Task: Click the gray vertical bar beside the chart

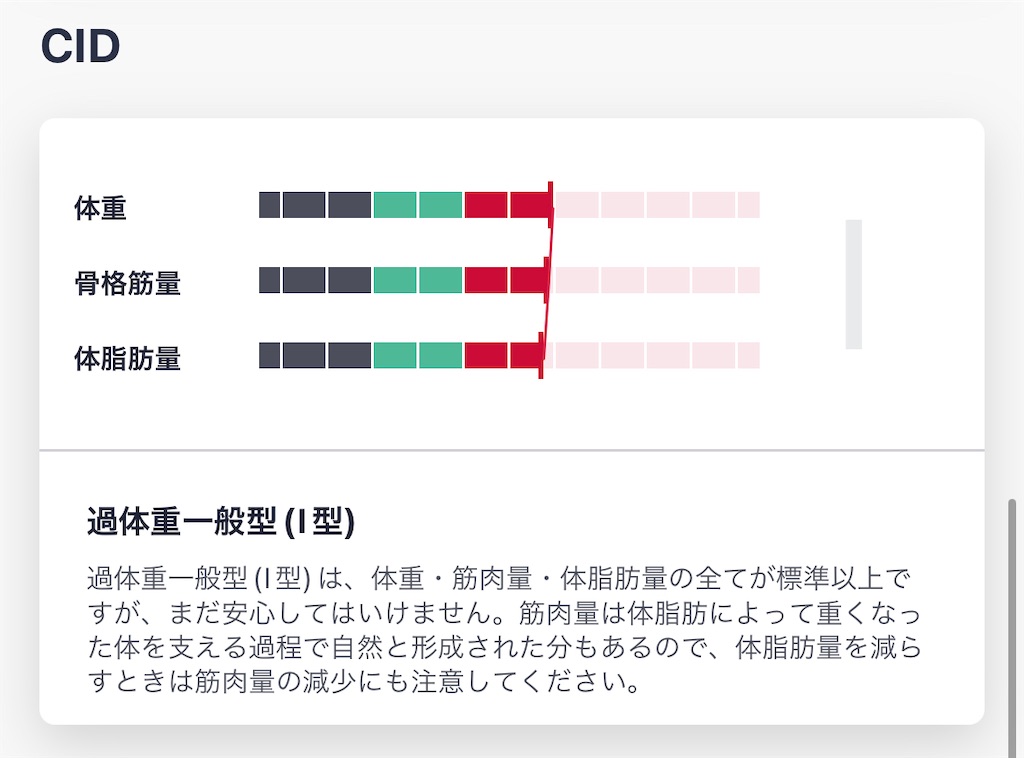Action: [x=854, y=284]
